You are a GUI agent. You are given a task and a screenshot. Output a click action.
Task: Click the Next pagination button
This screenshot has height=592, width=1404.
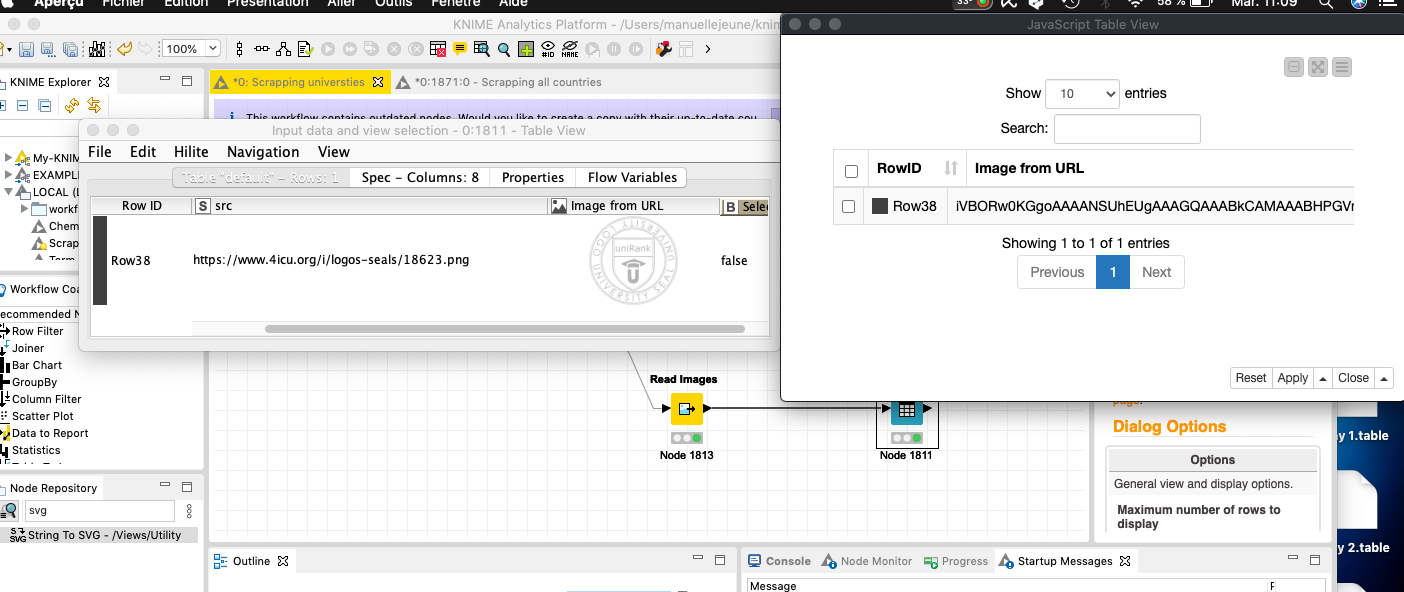[1156, 272]
